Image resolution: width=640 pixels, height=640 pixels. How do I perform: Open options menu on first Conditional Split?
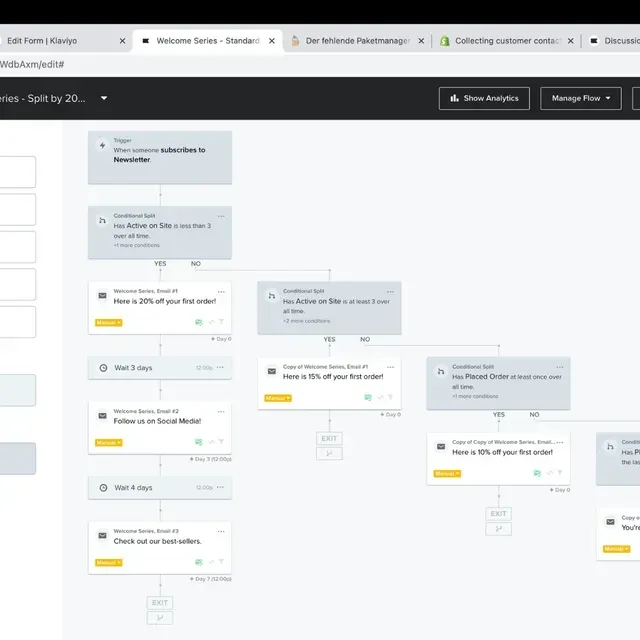coord(221,216)
